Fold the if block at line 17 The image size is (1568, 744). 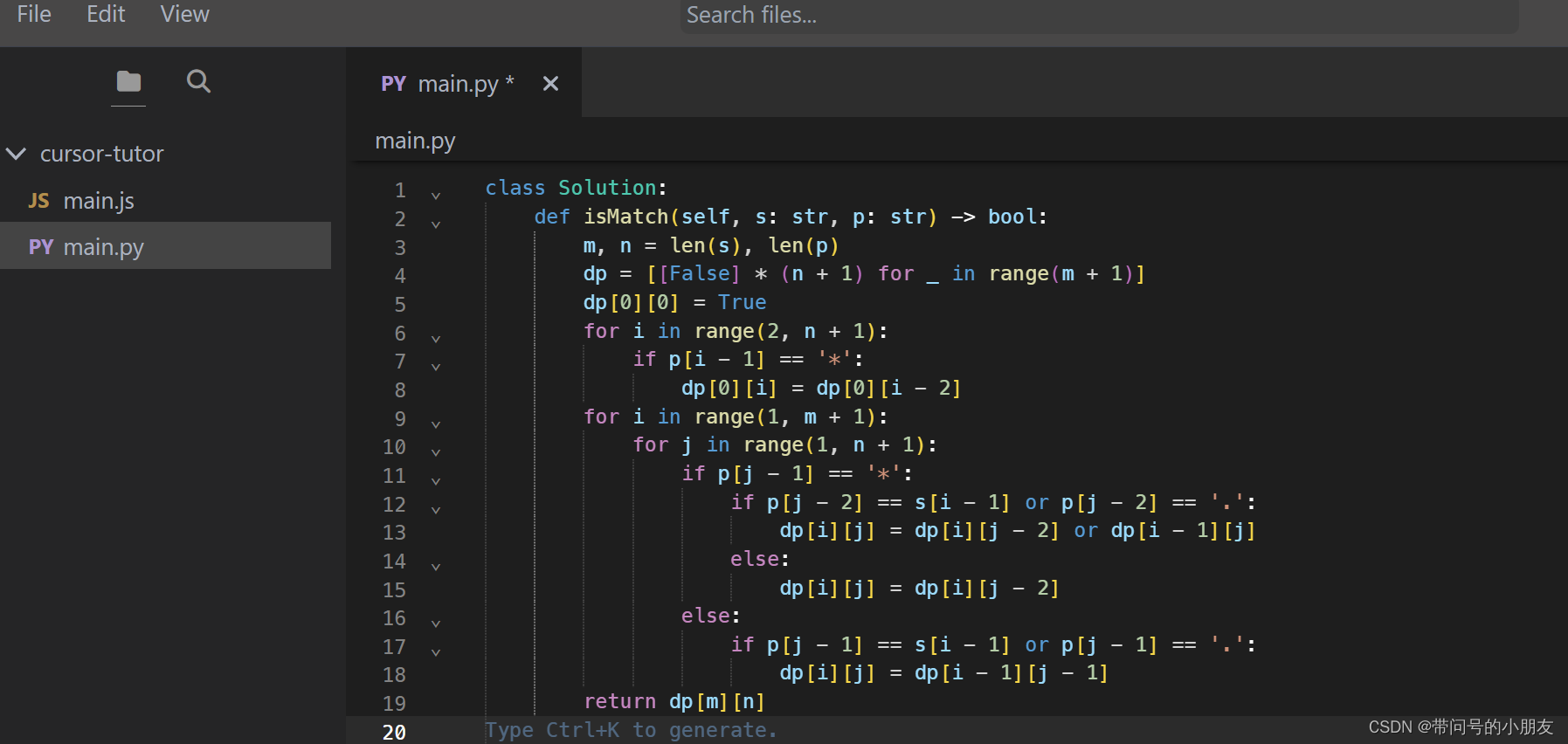pyautogui.click(x=436, y=652)
